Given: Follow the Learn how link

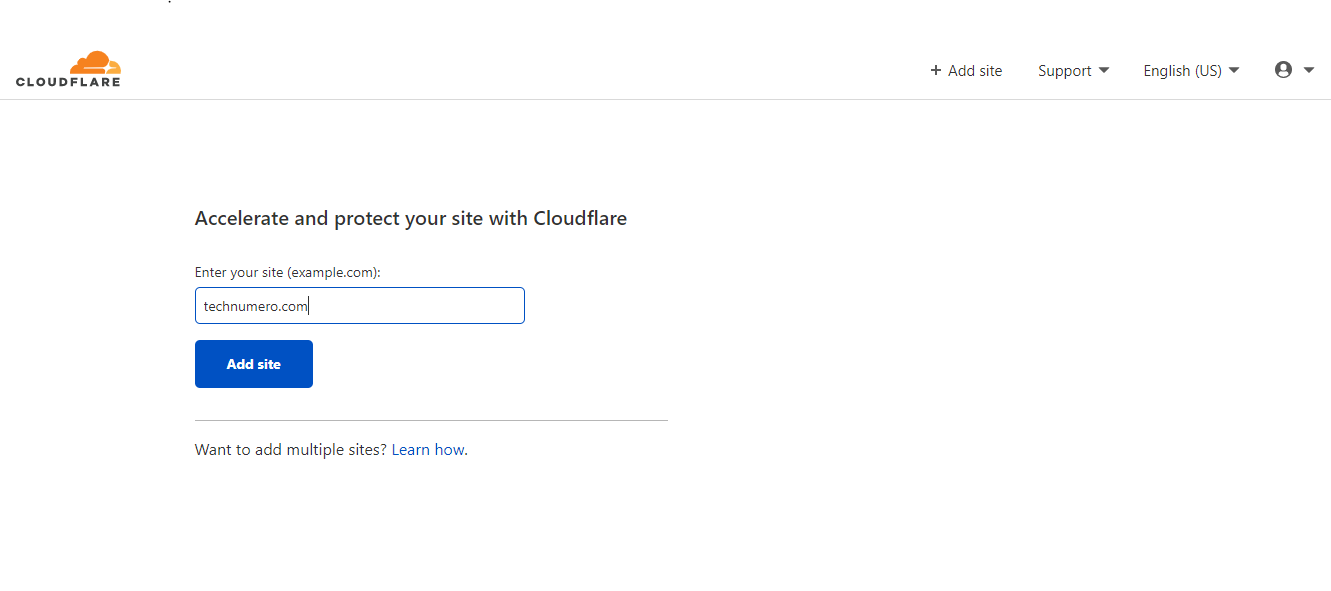Looking at the screenshot, I should point(428,450).
